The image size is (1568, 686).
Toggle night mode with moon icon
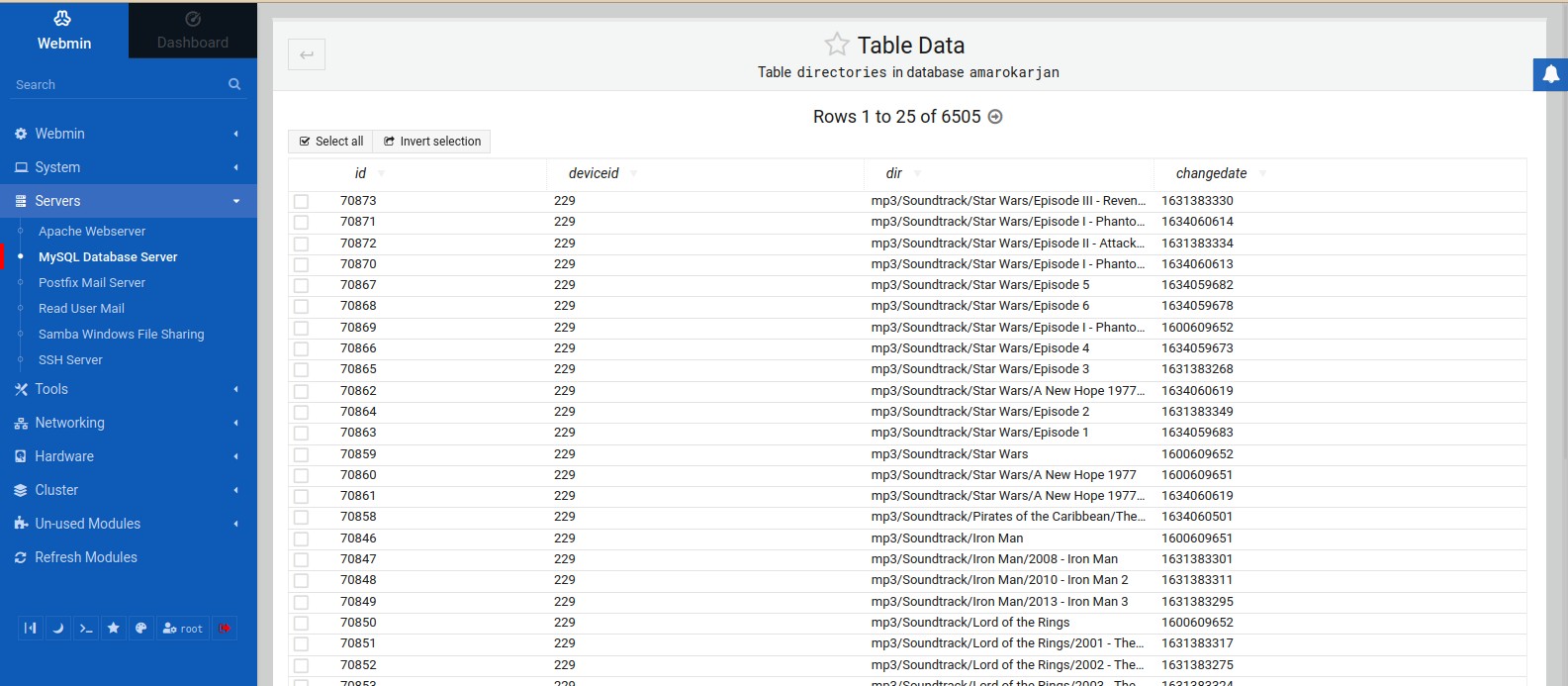(58, 628)
